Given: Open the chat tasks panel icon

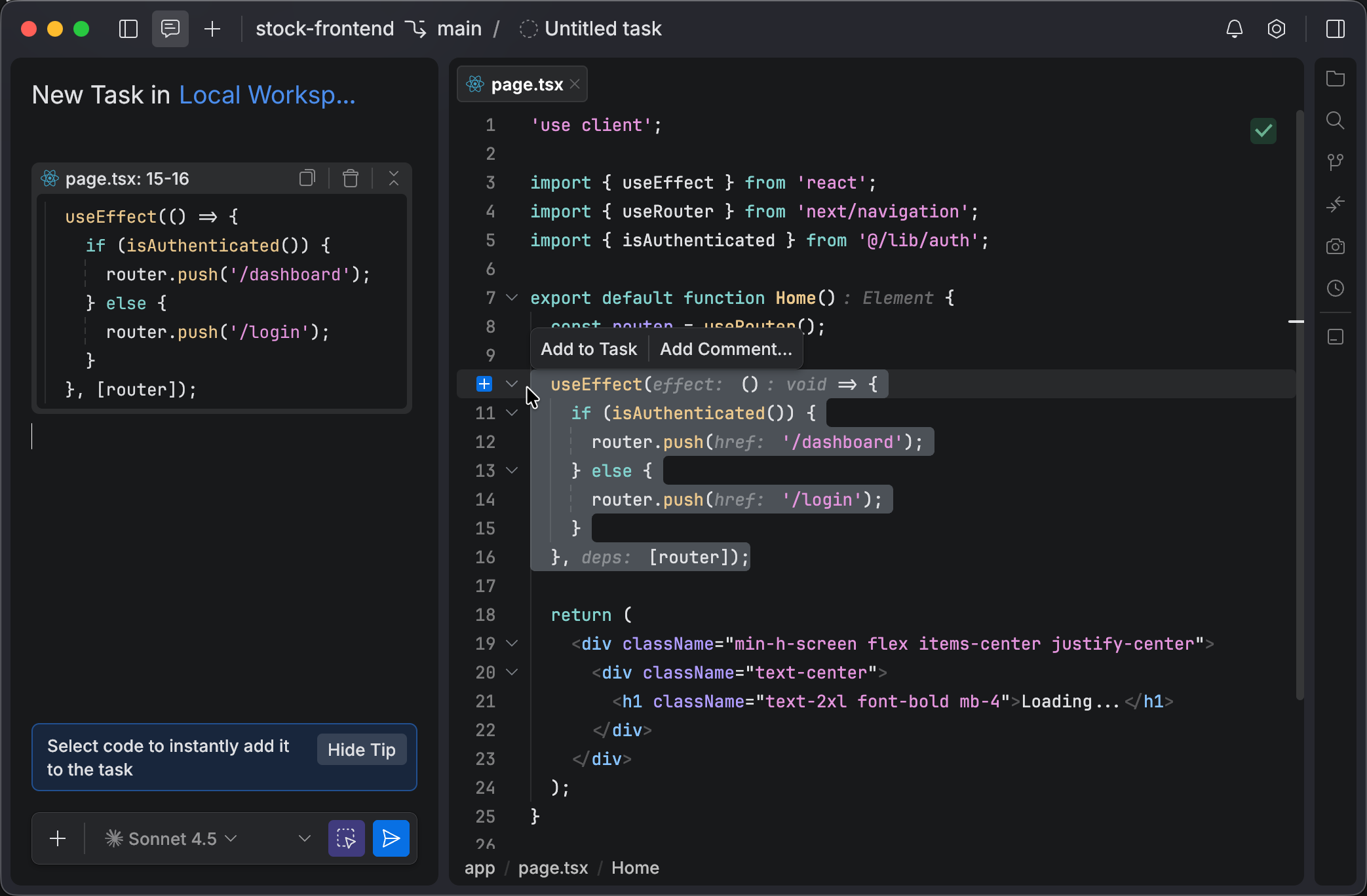Looking at the screenshot, I should coord(170,29).
